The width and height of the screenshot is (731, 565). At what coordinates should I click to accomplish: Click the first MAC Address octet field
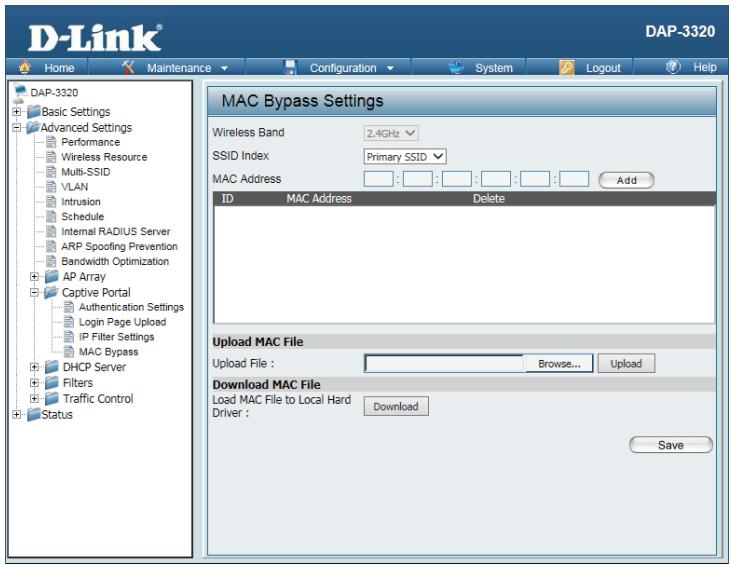379,179
